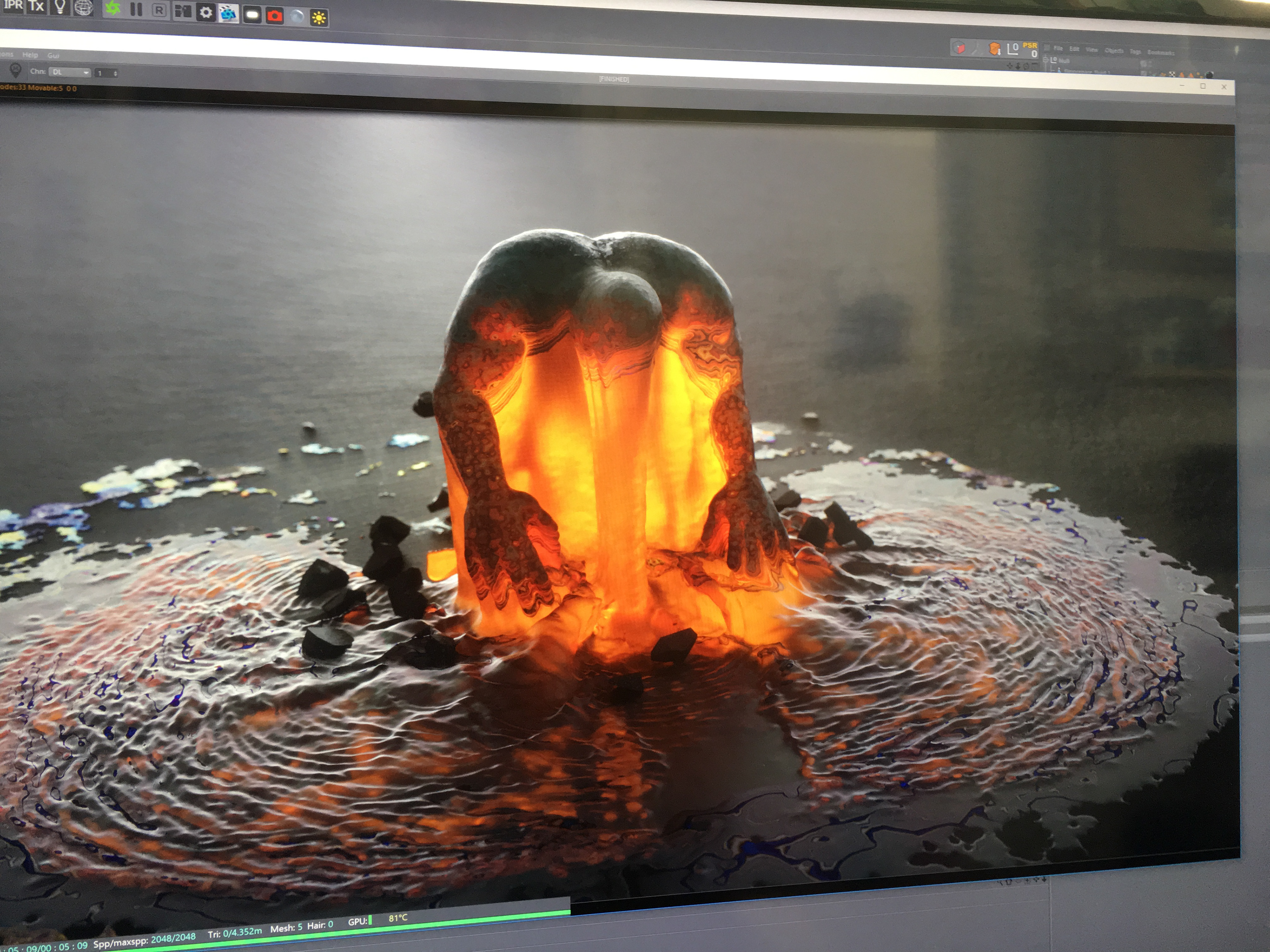The width and height of the screenshot is (1270, 952).
Task: Pause the Octane render
Action: click(x=136, y=10)
